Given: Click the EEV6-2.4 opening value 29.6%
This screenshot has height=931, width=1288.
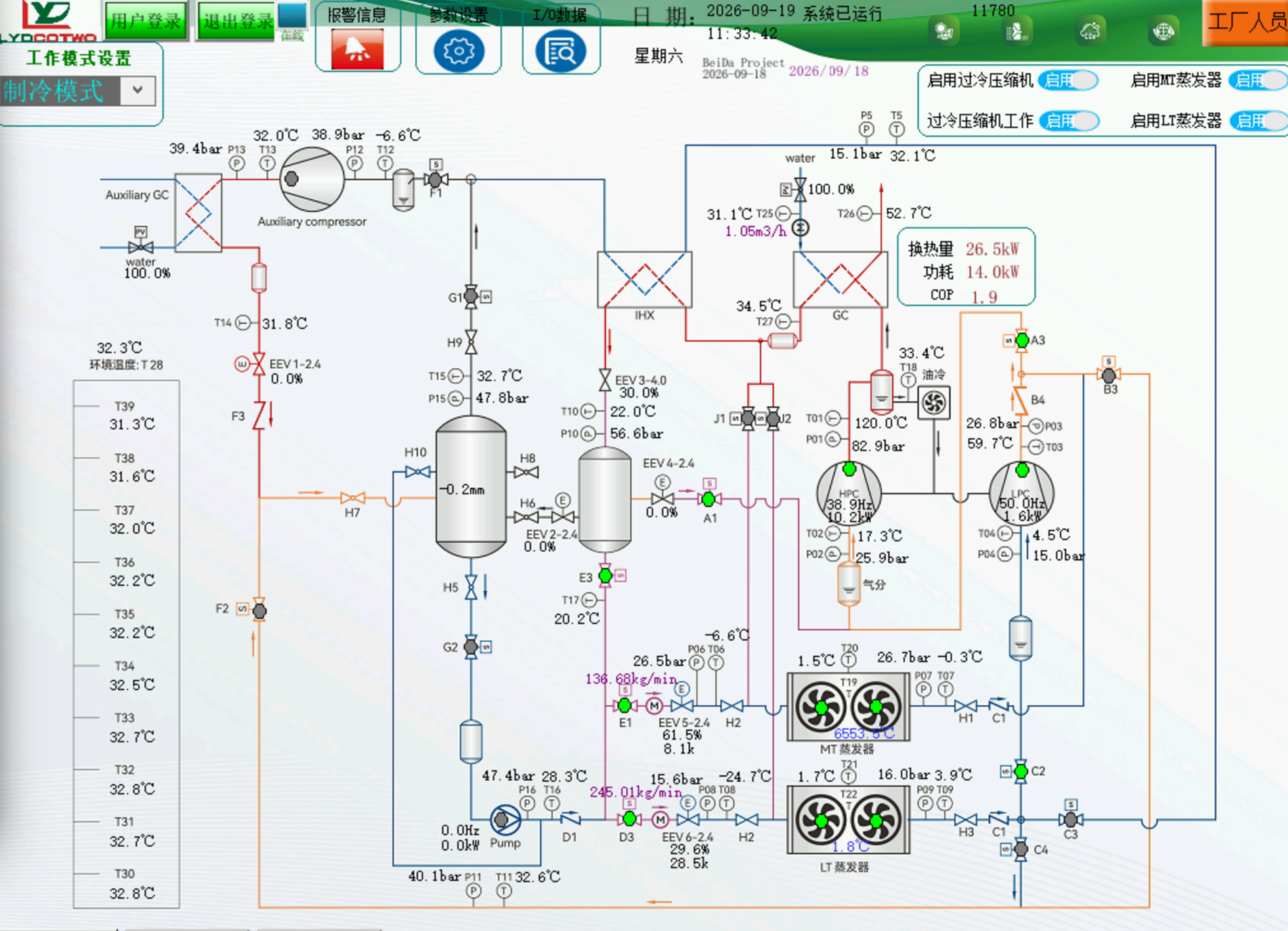Looking at the screenshot, I should (x=689, y=849).
